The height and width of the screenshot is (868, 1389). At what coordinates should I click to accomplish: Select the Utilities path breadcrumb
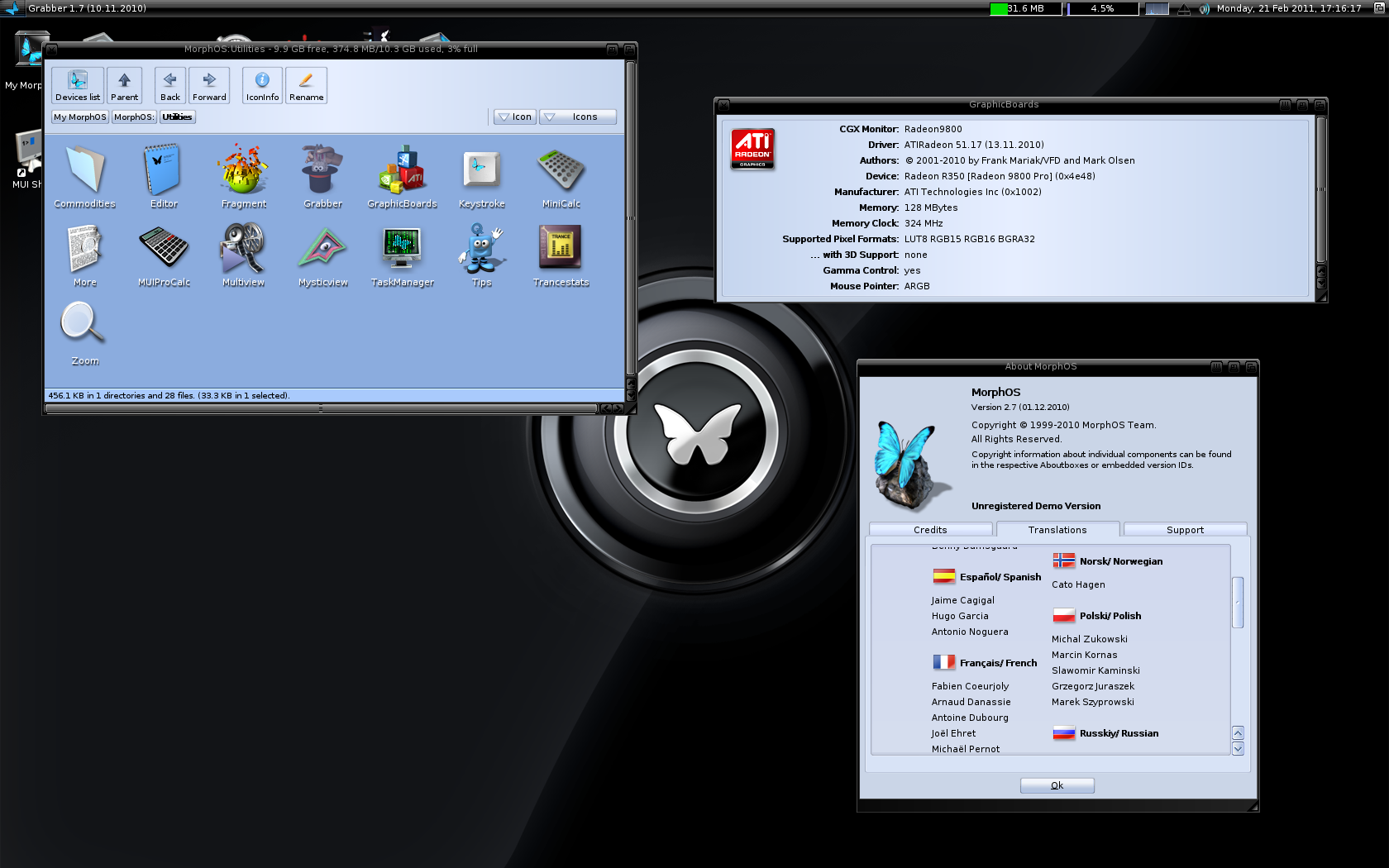pyautogui.click(x=177, y=117)
